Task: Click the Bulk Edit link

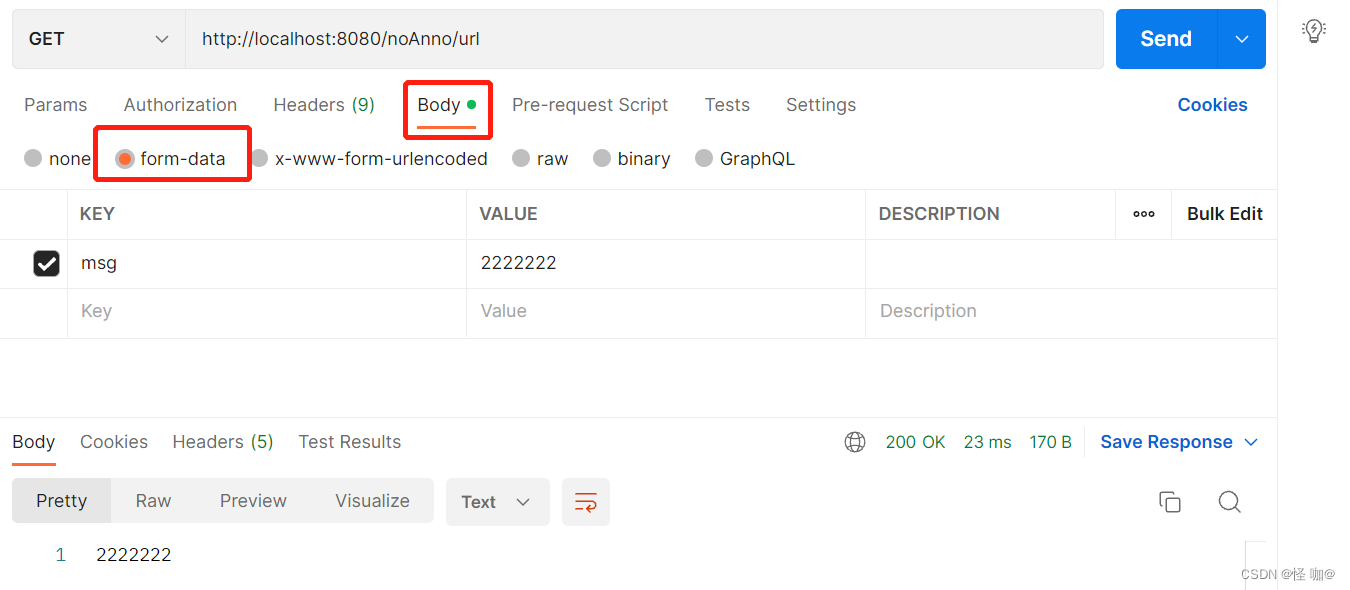Action: 1224,214
